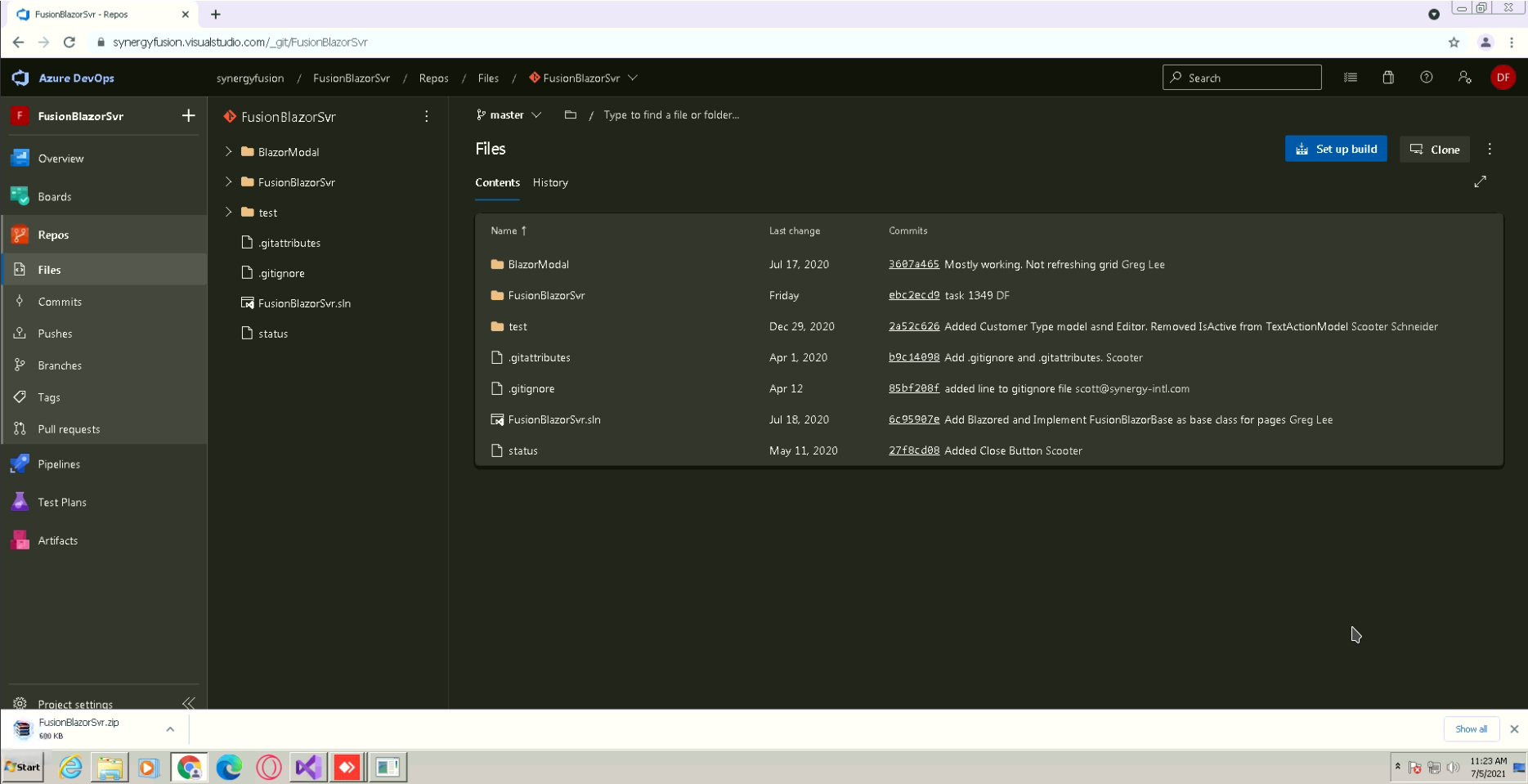The height and width of the screenshot is (784, 1528).
Task: Expand the test folder in the tree
Action: (229, 213)
